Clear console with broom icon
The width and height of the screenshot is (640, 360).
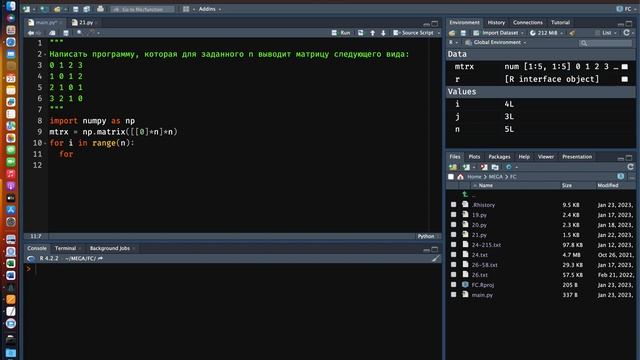coord(436,258)
